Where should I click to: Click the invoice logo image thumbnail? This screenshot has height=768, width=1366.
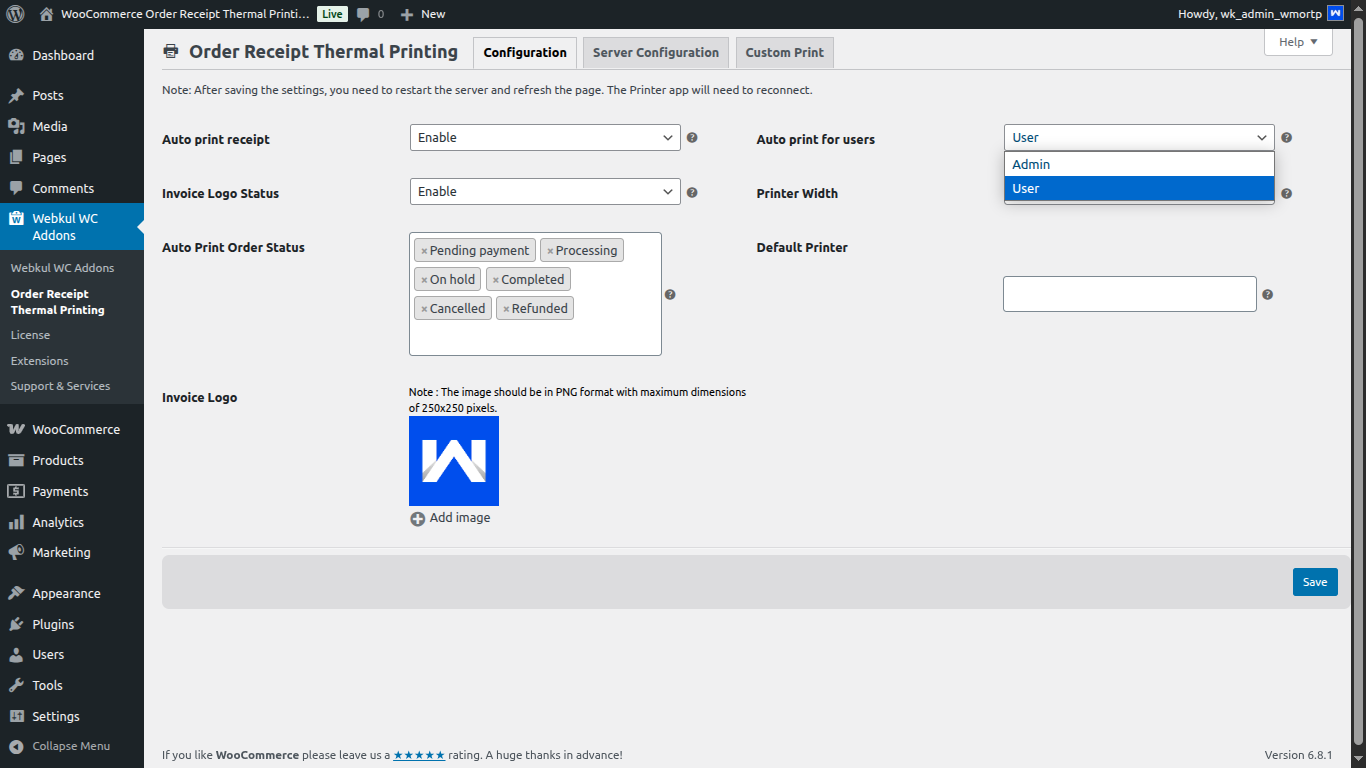coord(454,461)
